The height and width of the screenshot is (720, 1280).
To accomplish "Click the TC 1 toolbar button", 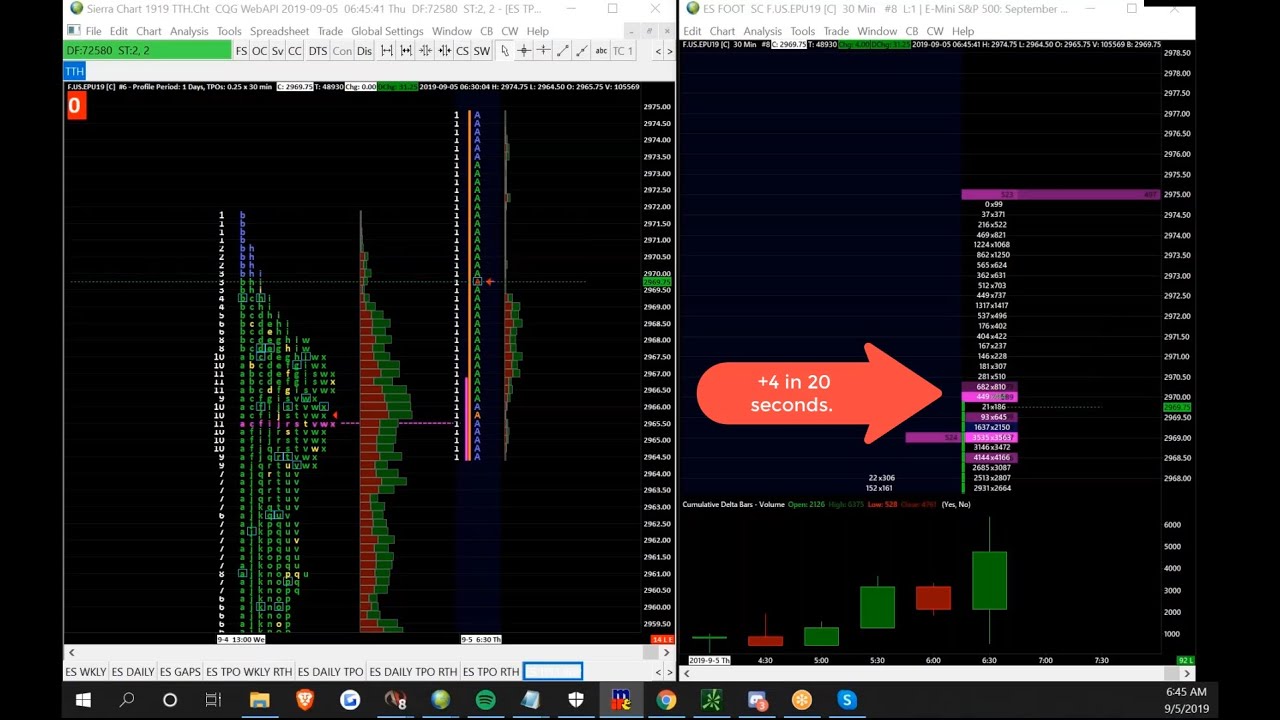I will (x=622, y=51).
